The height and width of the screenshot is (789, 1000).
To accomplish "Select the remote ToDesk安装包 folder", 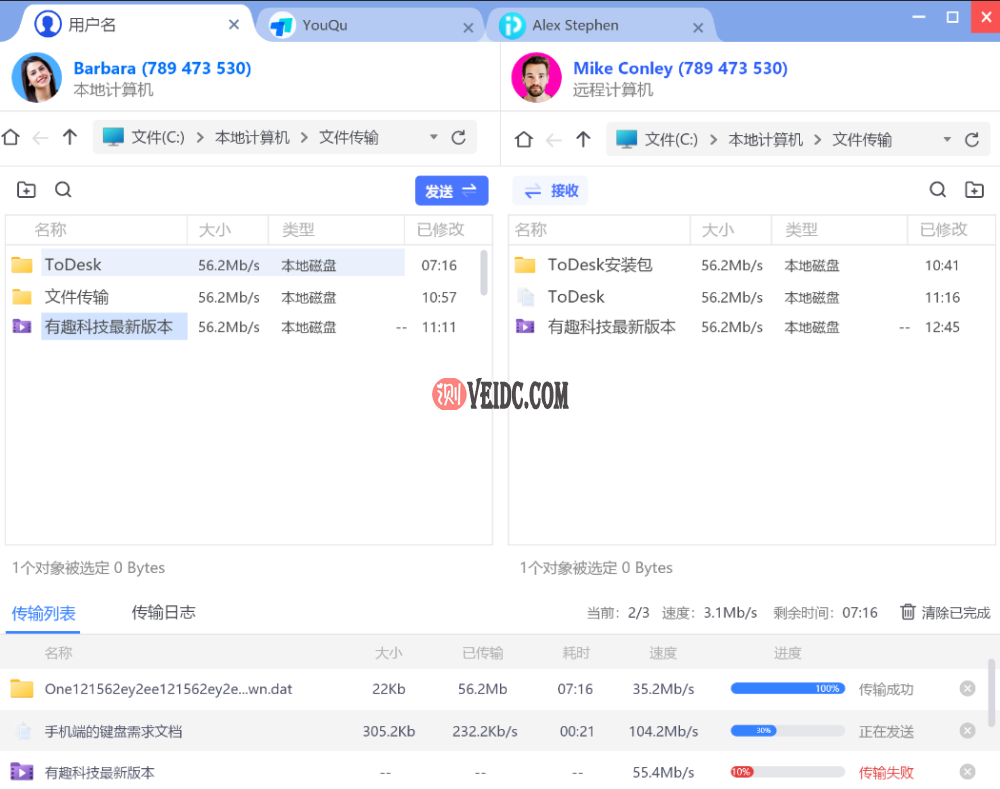I will [599, 265].
